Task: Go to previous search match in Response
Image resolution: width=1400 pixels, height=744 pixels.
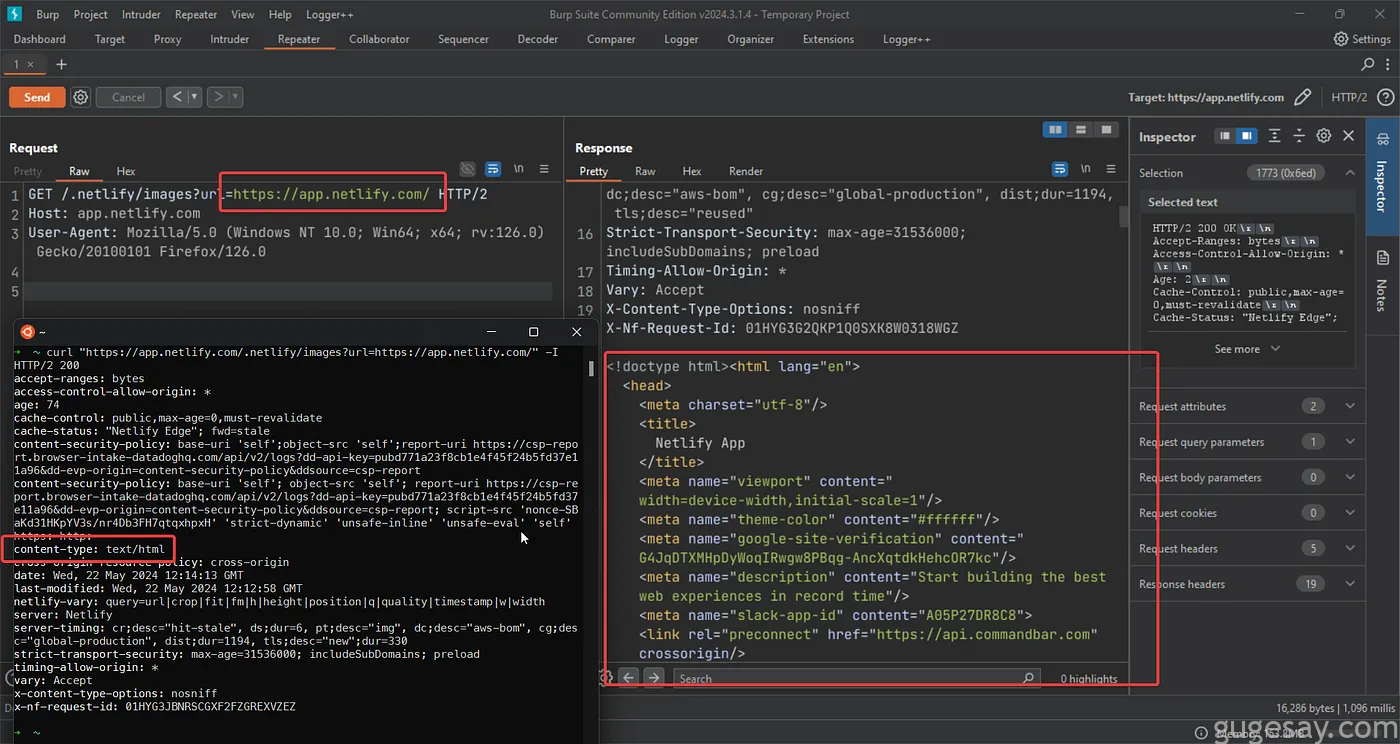Action: coord(629,677)
